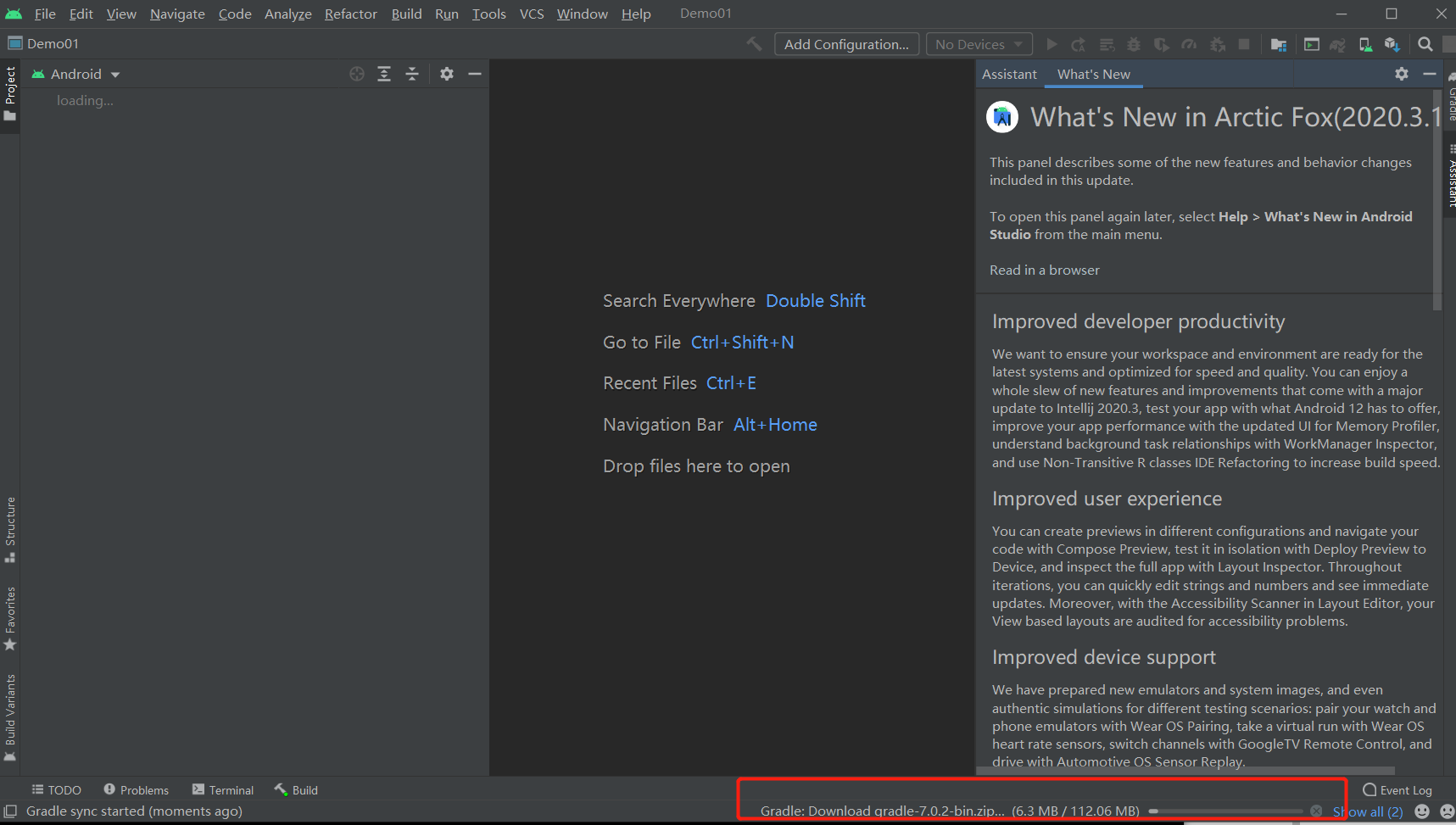This screenshot has height=825, width=1456.
Task: Open the Android project view dropdown
Action: (x=76, y=74)
